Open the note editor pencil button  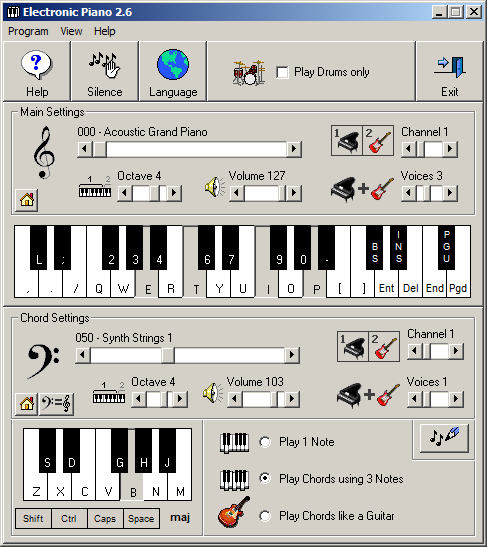(x=444, y=438)
